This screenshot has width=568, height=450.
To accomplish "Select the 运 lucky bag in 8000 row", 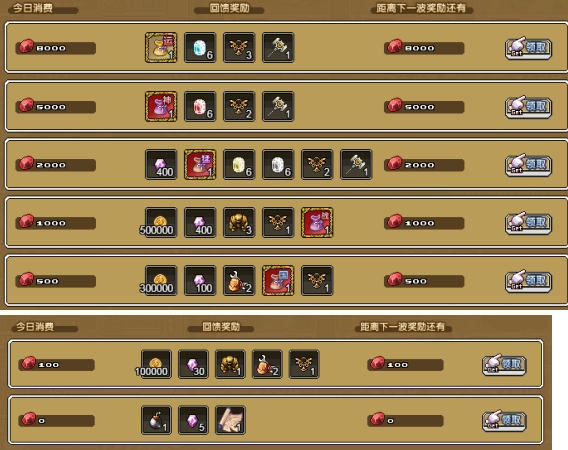I will (x=161, y=47).
